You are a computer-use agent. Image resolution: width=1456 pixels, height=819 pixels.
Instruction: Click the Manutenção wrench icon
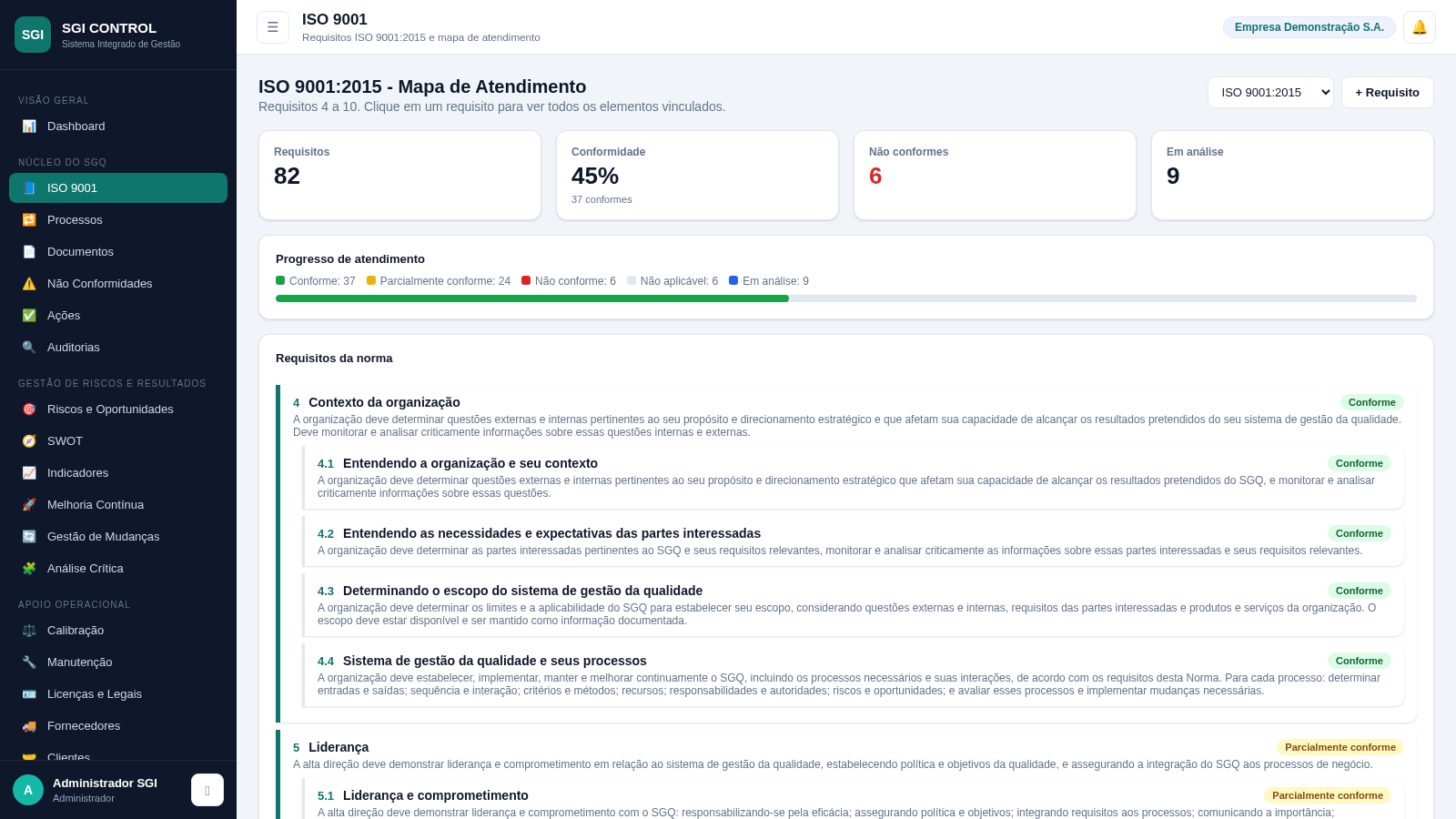tap(29, 662)
